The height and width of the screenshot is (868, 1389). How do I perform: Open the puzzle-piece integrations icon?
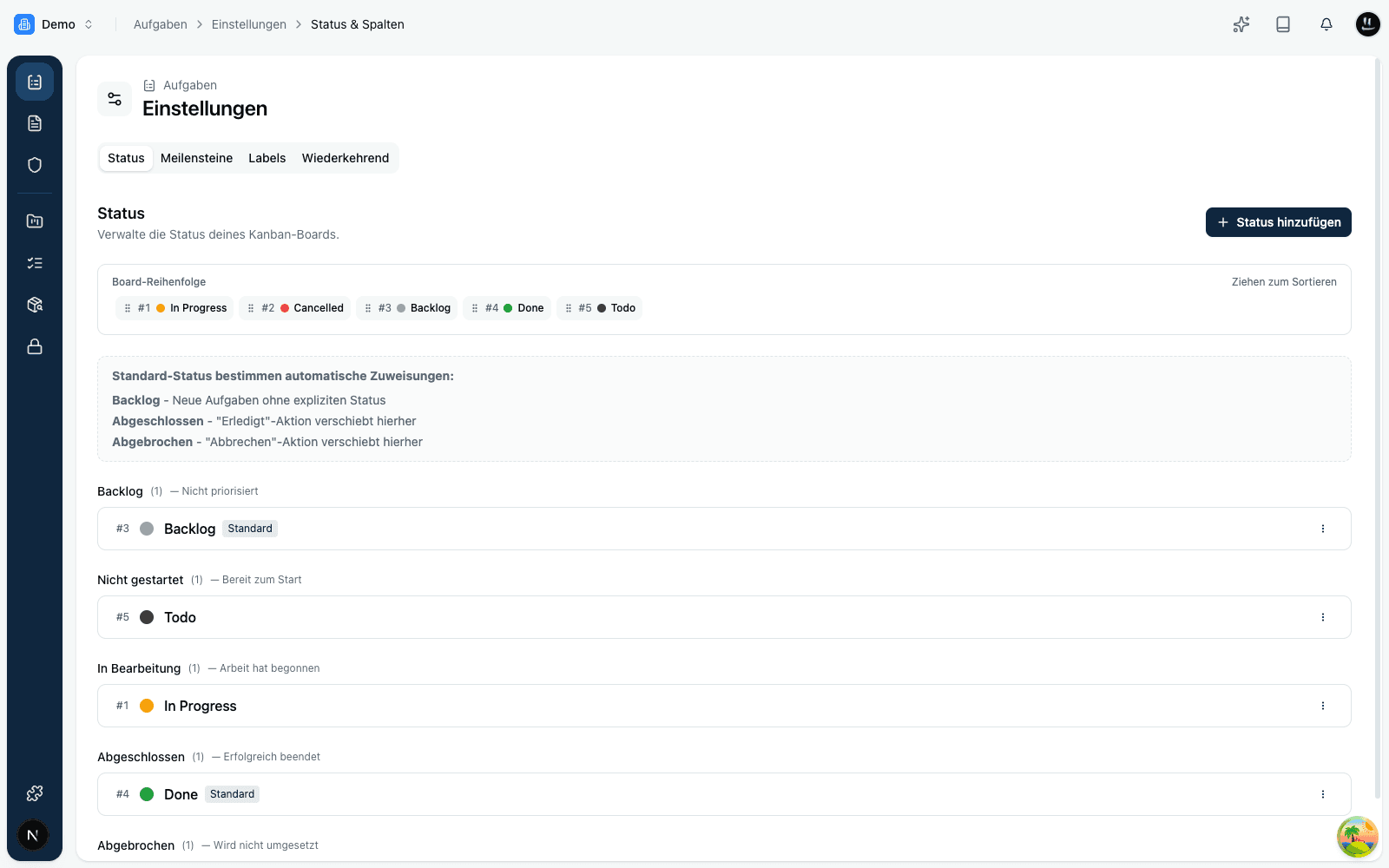(35, 793)
